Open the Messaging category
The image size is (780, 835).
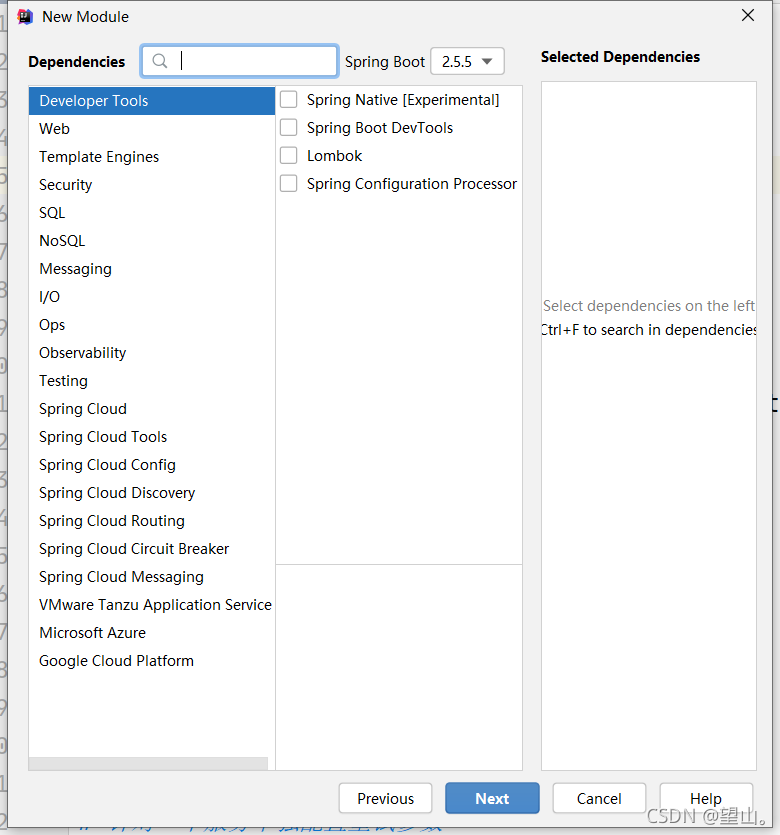(x=152, y=269)
